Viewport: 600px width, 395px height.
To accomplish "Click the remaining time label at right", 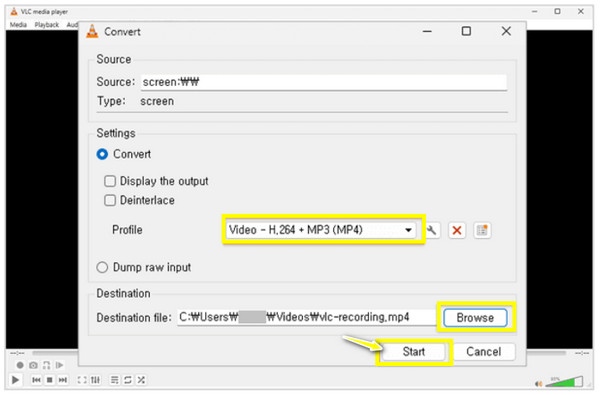I will (582, 353).
